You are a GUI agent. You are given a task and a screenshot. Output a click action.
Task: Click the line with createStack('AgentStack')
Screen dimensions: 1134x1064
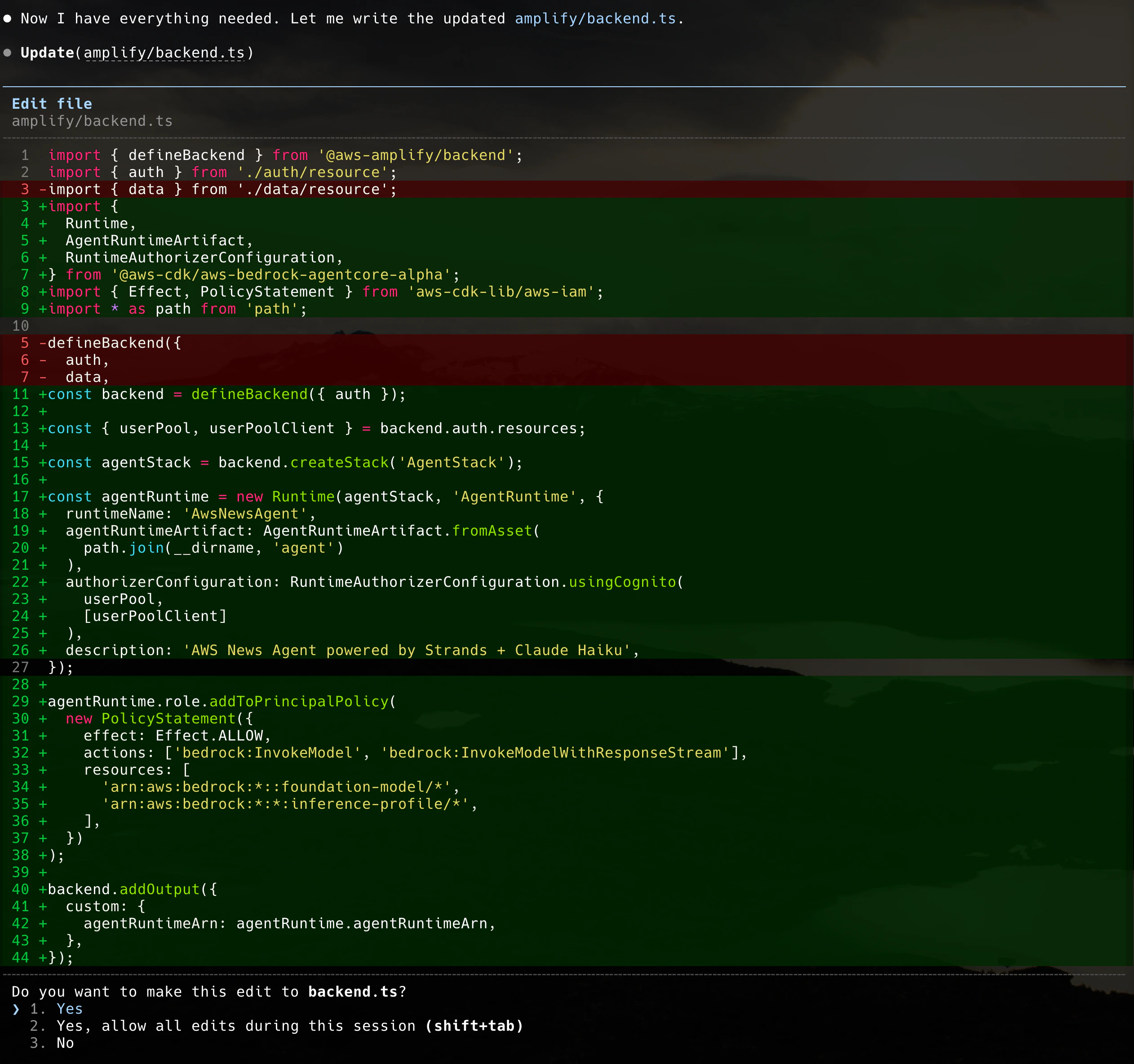click(x=567, y=462)
